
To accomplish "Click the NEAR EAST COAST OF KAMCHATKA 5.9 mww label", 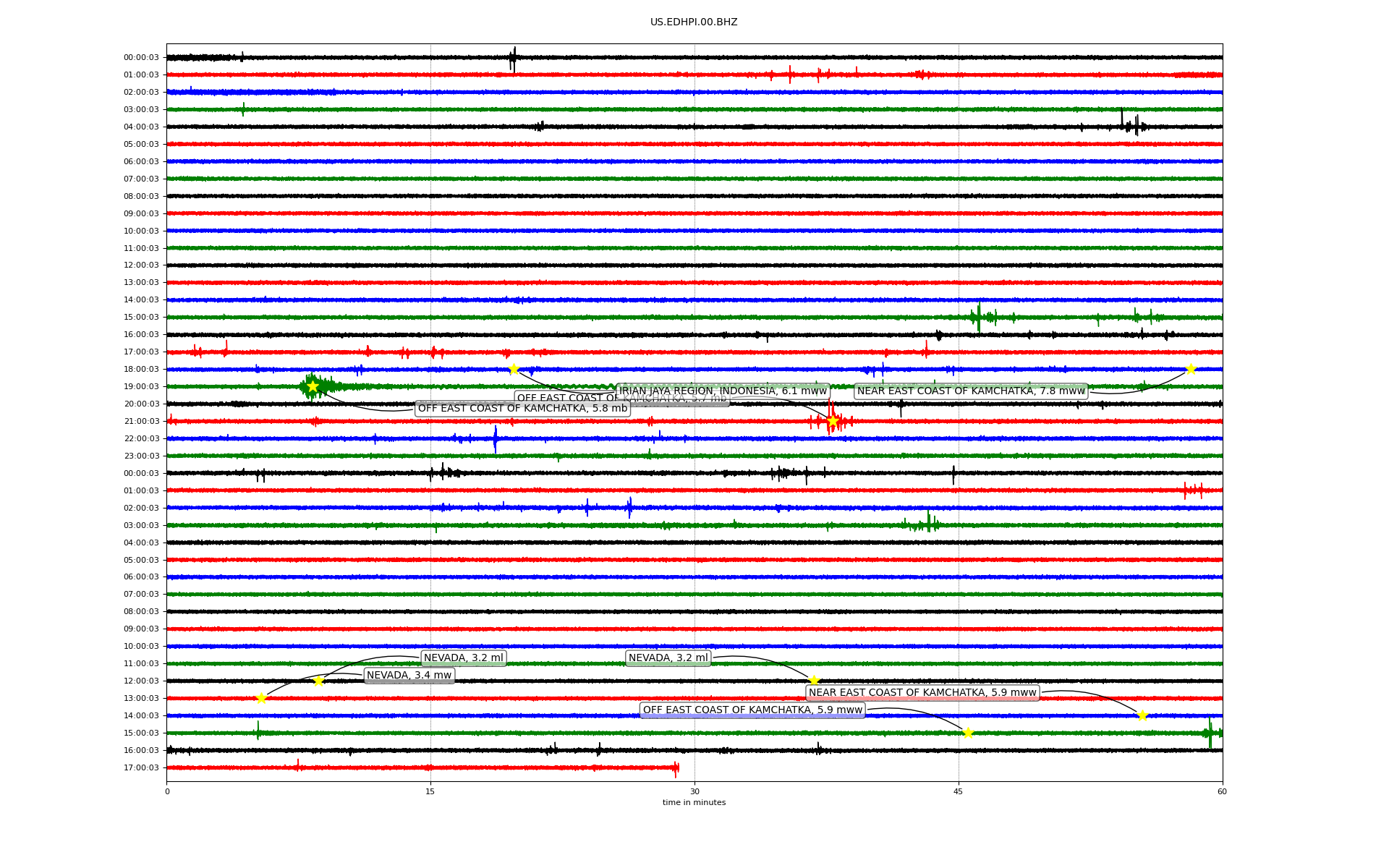I will (922, 693).
